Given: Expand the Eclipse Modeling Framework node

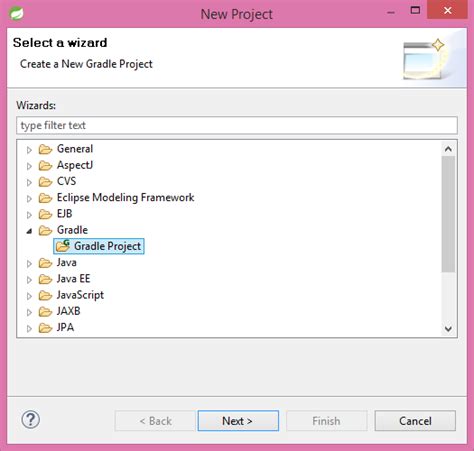Looking at the screenshot, I should click(x=29, y=198).
